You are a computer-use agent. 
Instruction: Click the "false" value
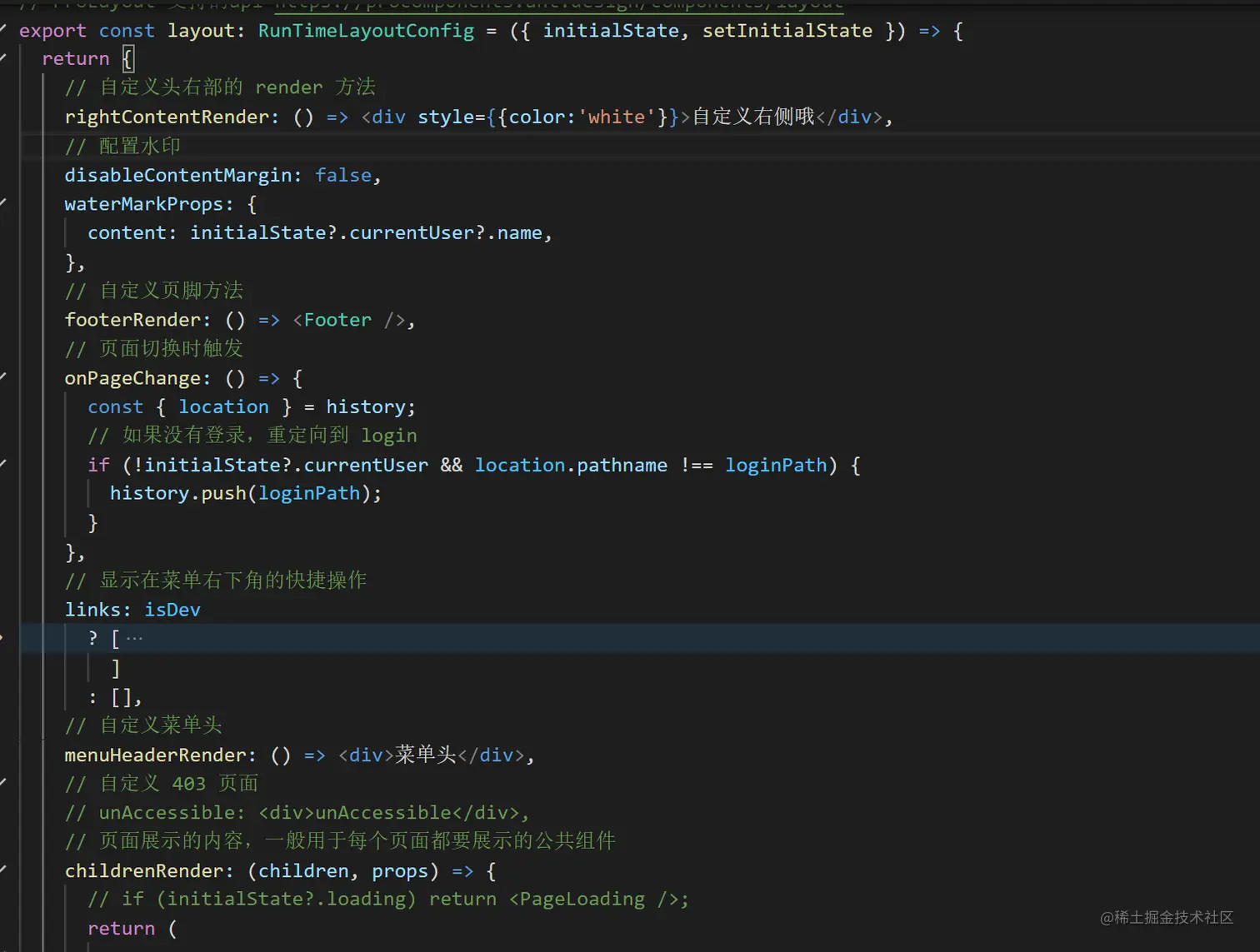pyautogui.click(x=343, y=175)
